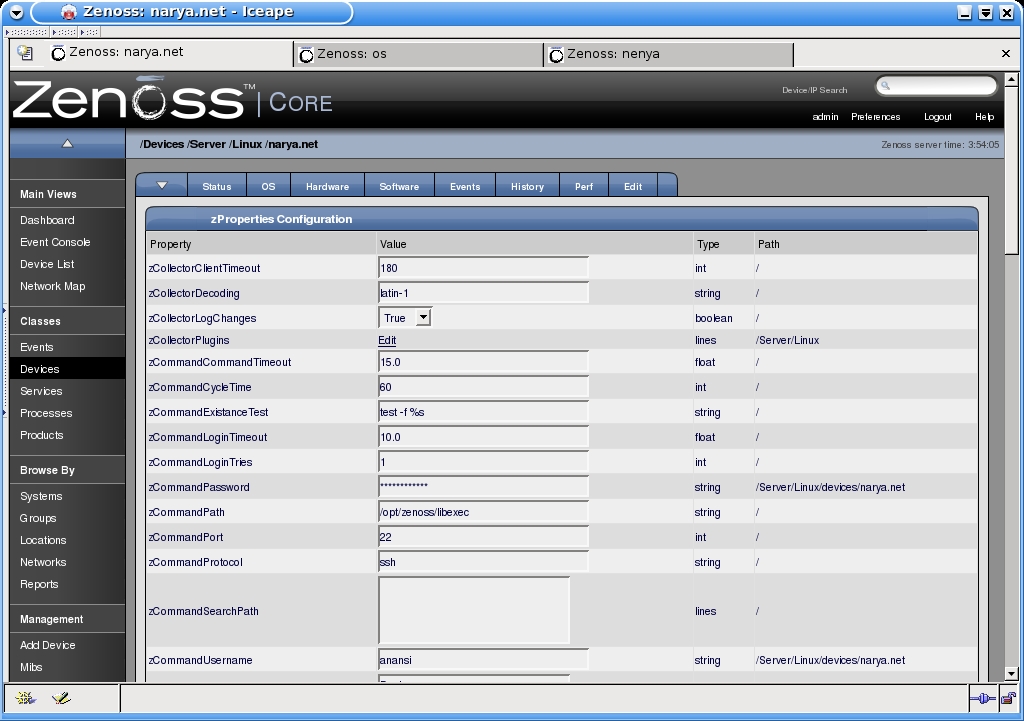Click the new tab icon left of tabs
The width and height of the screenshot is (1024, 721).
click(25, 54)
